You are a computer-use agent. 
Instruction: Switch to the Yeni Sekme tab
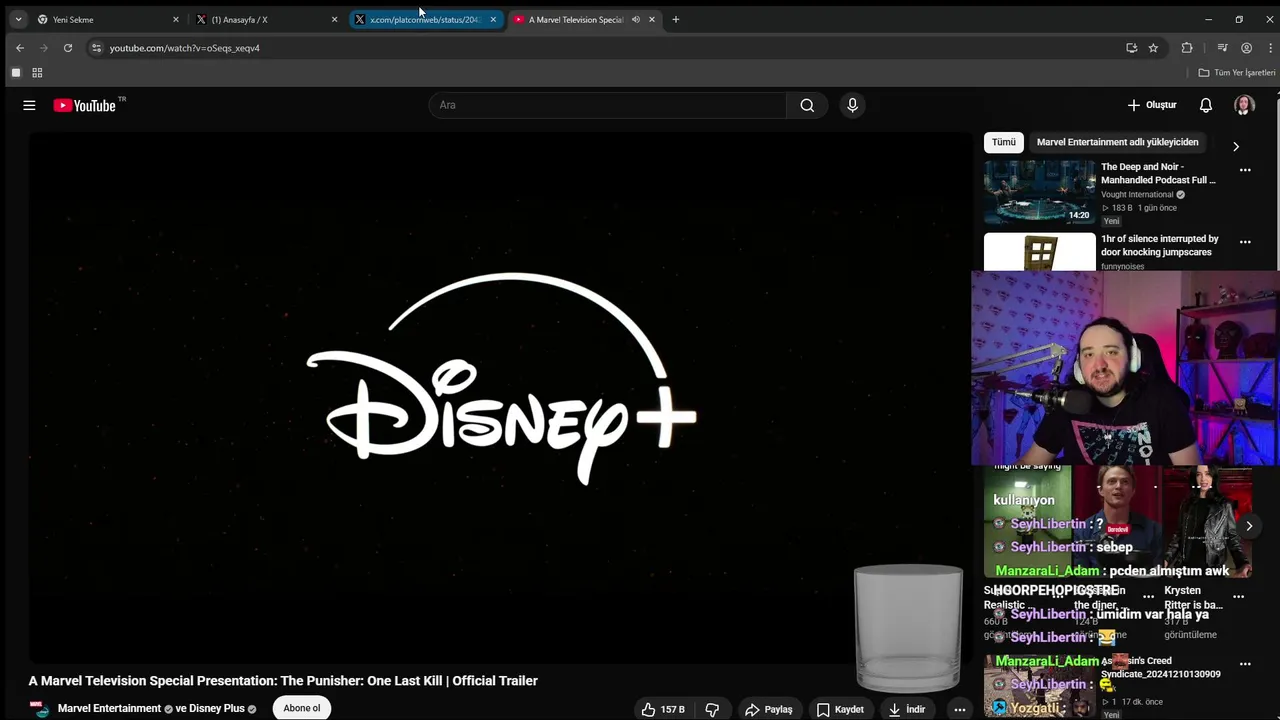[x=106, y=19]
